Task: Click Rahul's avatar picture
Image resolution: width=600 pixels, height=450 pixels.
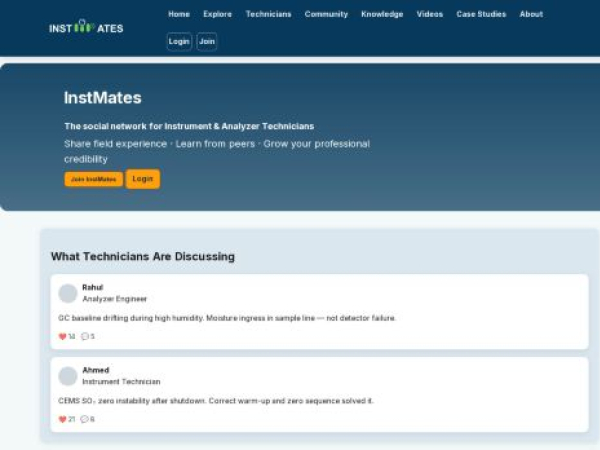Action: (x=68, y=293)
